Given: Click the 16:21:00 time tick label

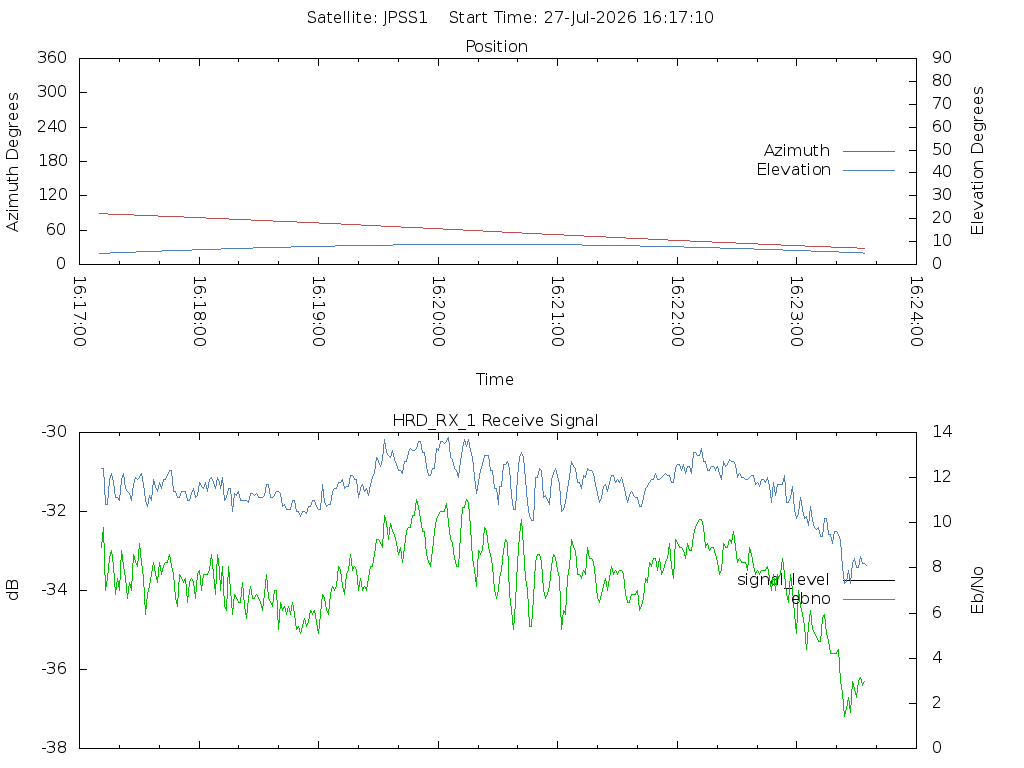Looking at the screenshot, I should pyautogui.click(x=558, y=312).
